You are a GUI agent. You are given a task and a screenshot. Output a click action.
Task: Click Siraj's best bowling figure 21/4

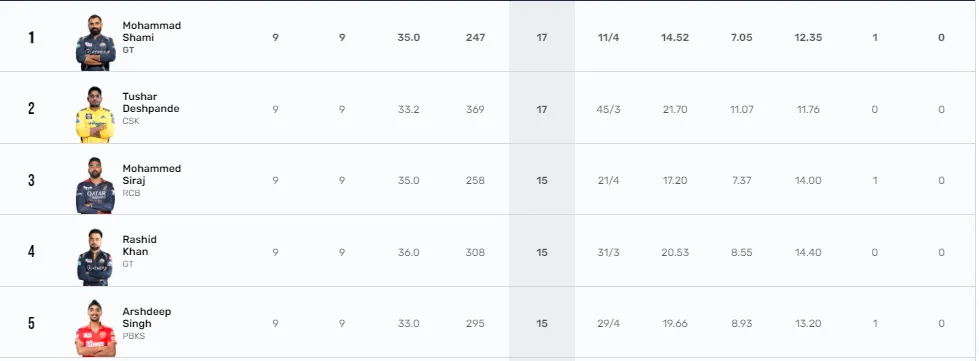tap(608, 180)
